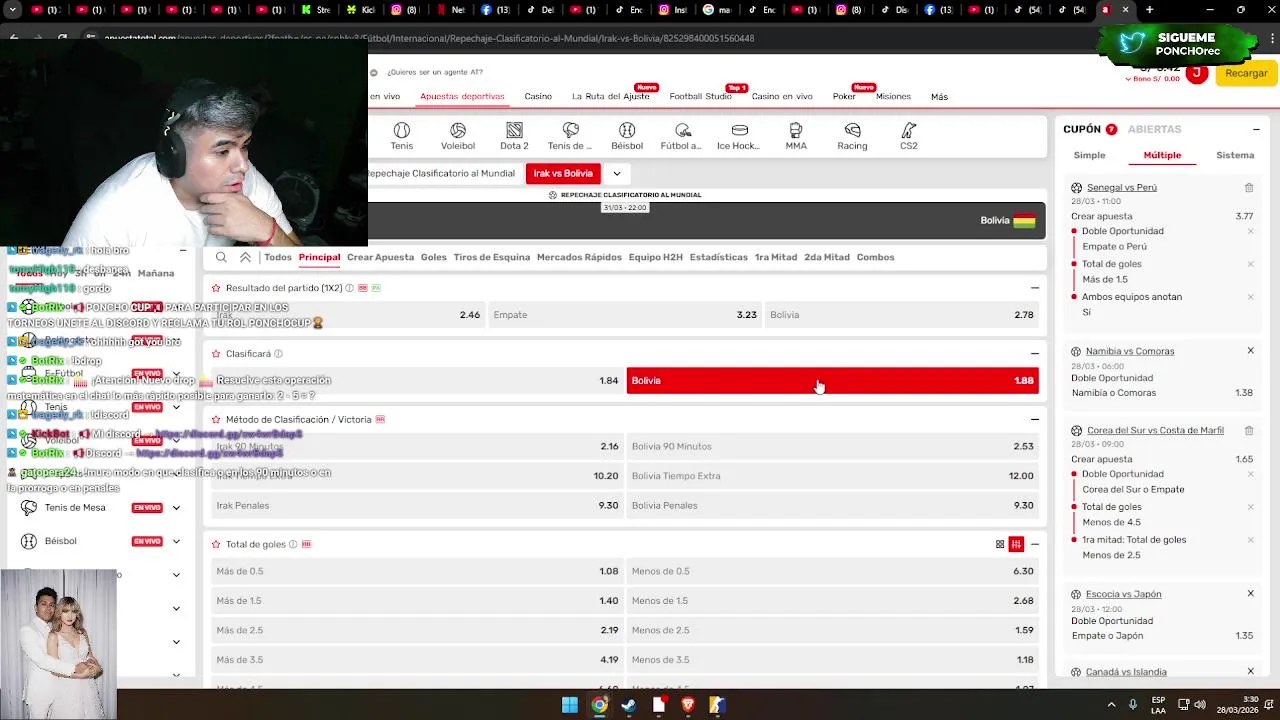Click the market search magnifier icon
The image size is (1280, 720).
pos(221,257)
